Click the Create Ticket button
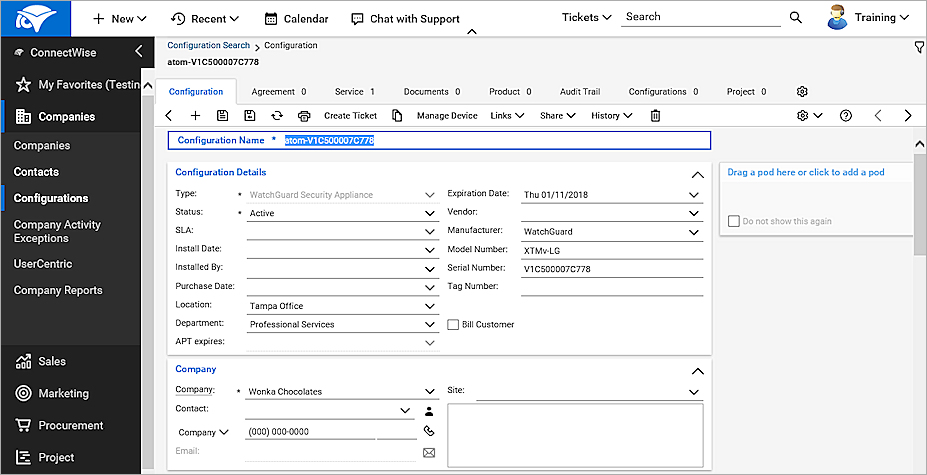The width and height of the screenshot is (927, 475). click(x=350, y=116)
